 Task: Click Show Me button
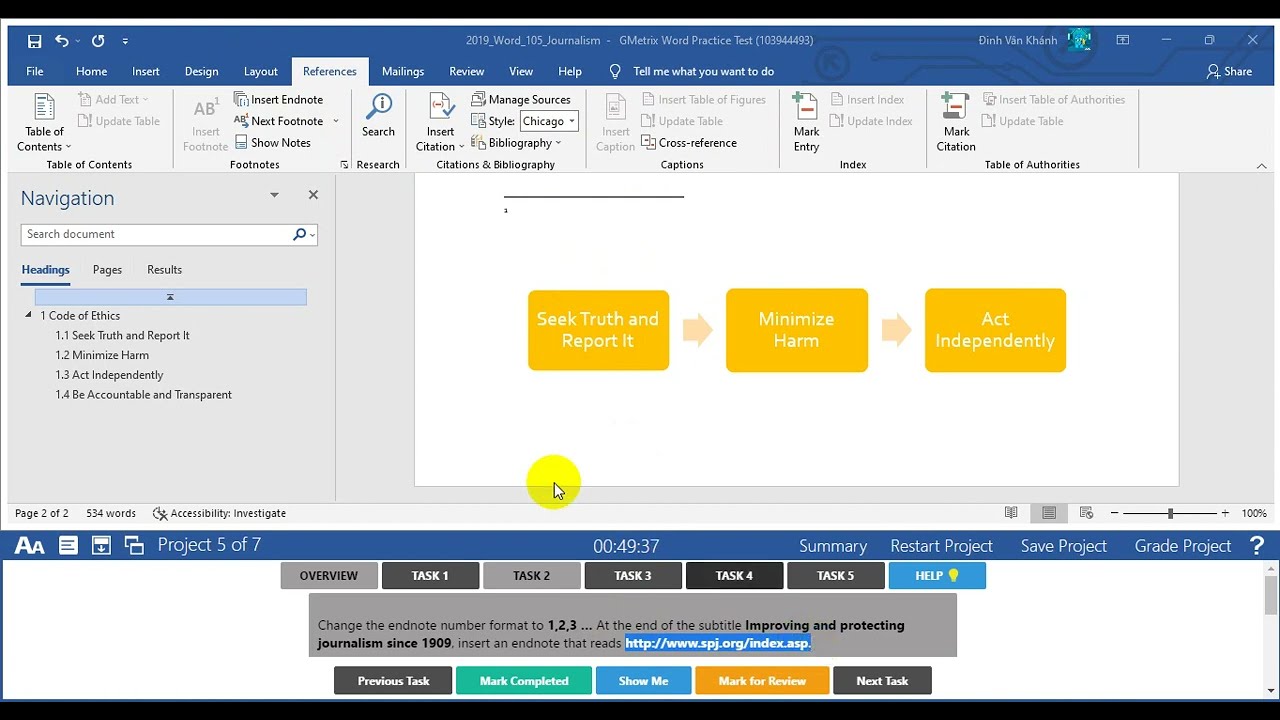tap(643, 681)
